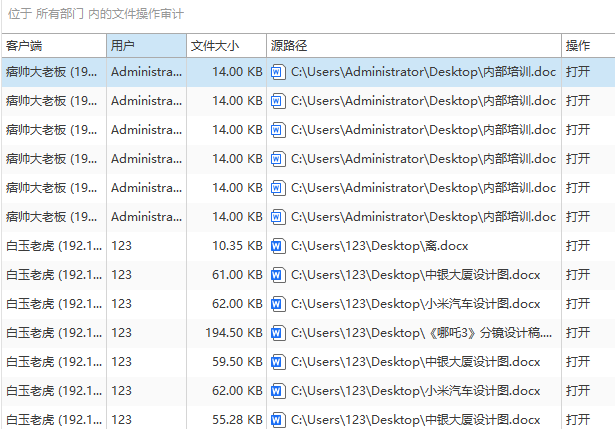Click Word icon in the 59.50 KB row
This screenshot has height=429, width=615.
277,362
